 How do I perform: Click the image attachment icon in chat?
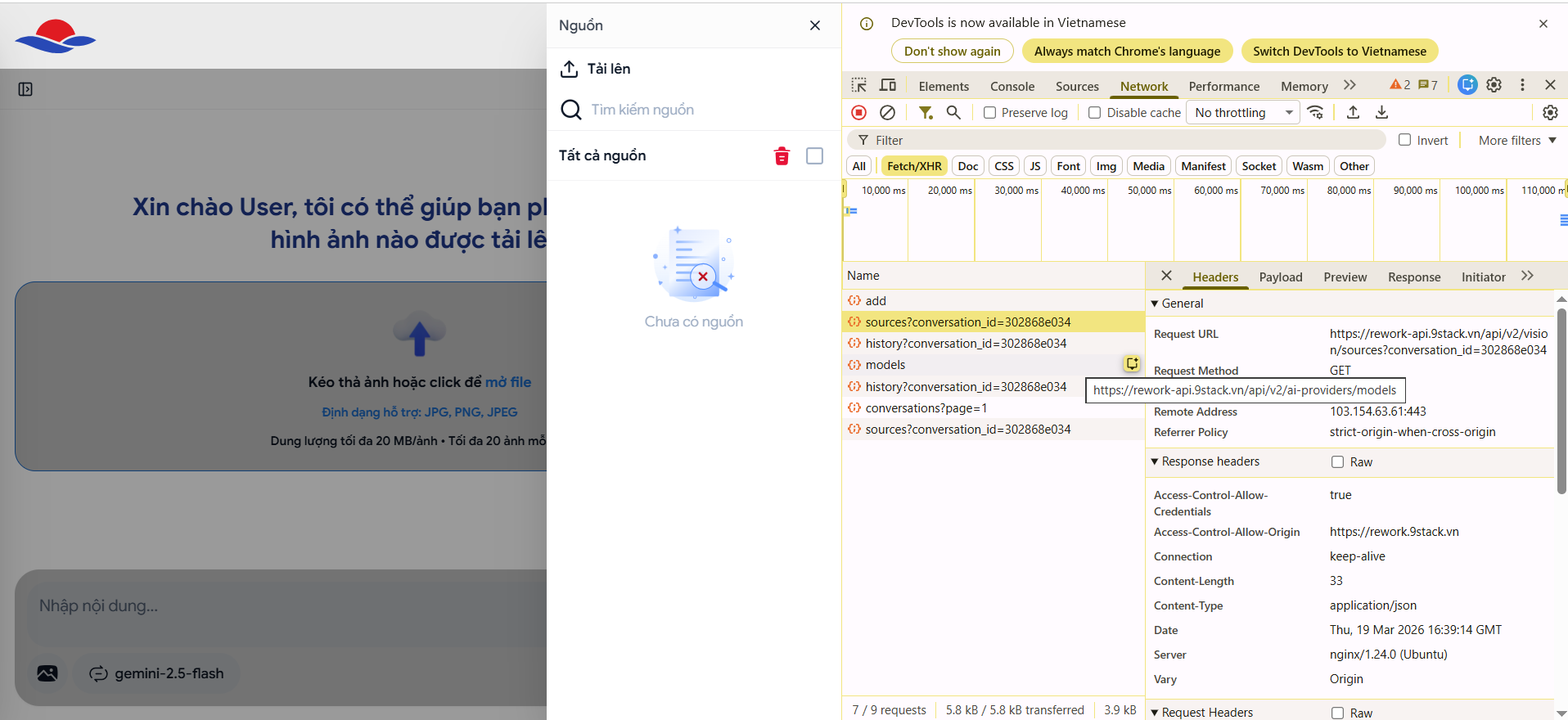pos(47,673)
